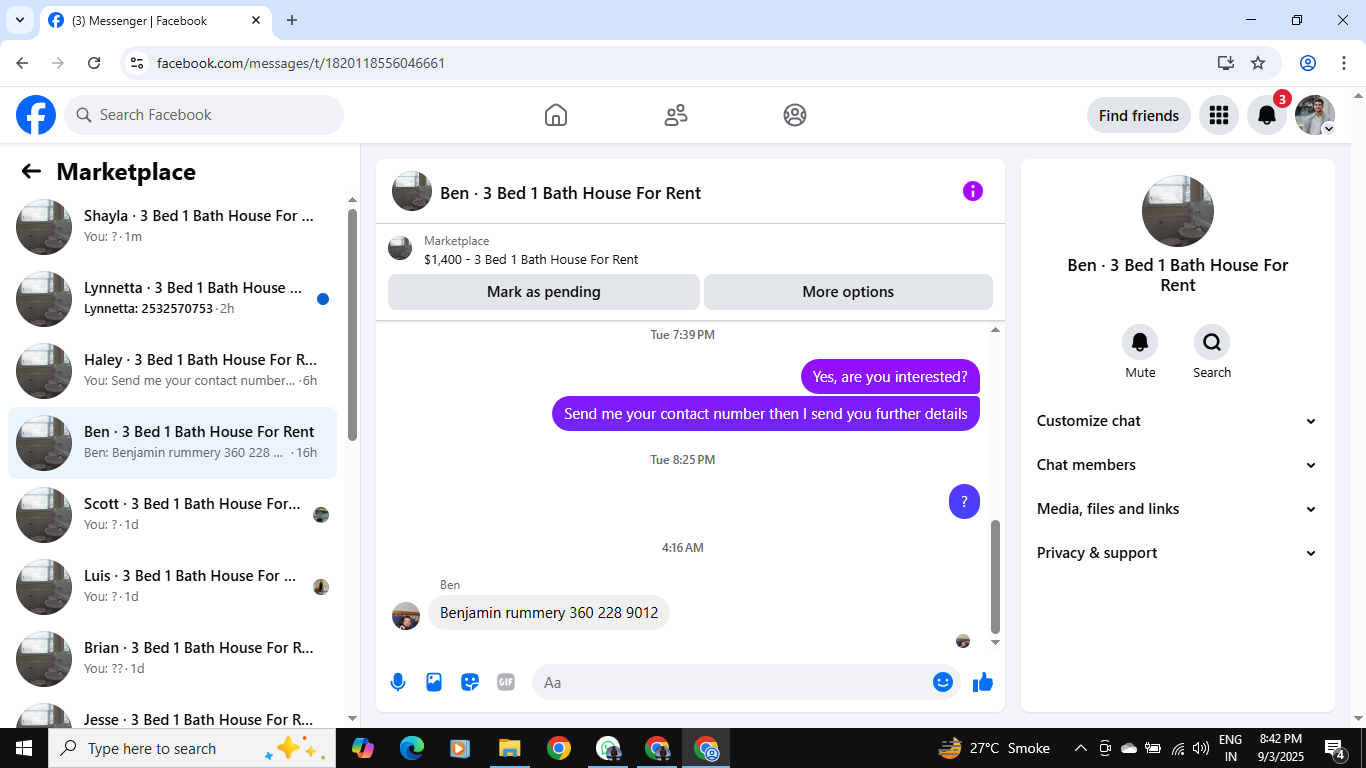This screenshot has height=768, width=1366.
Task: Open Scott's conversation in the list
Action: tap(172, 515)
